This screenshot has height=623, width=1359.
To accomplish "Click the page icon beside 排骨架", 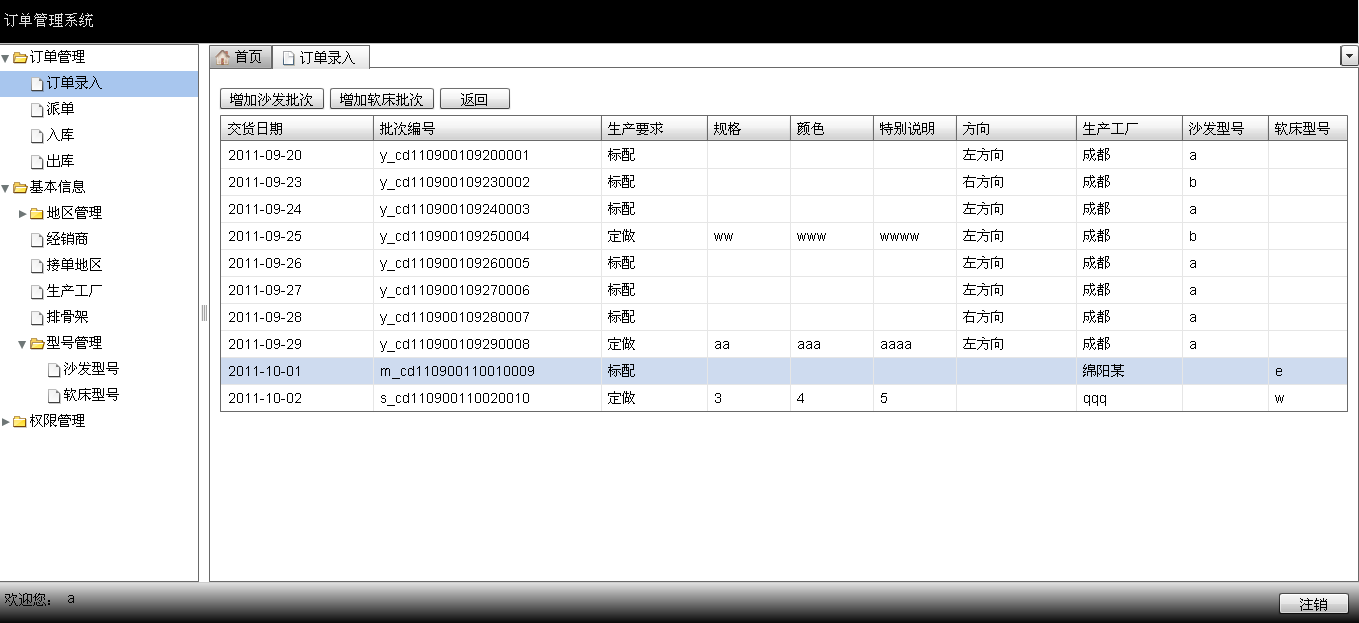I will pyautogui.click(x=37, y=317).
